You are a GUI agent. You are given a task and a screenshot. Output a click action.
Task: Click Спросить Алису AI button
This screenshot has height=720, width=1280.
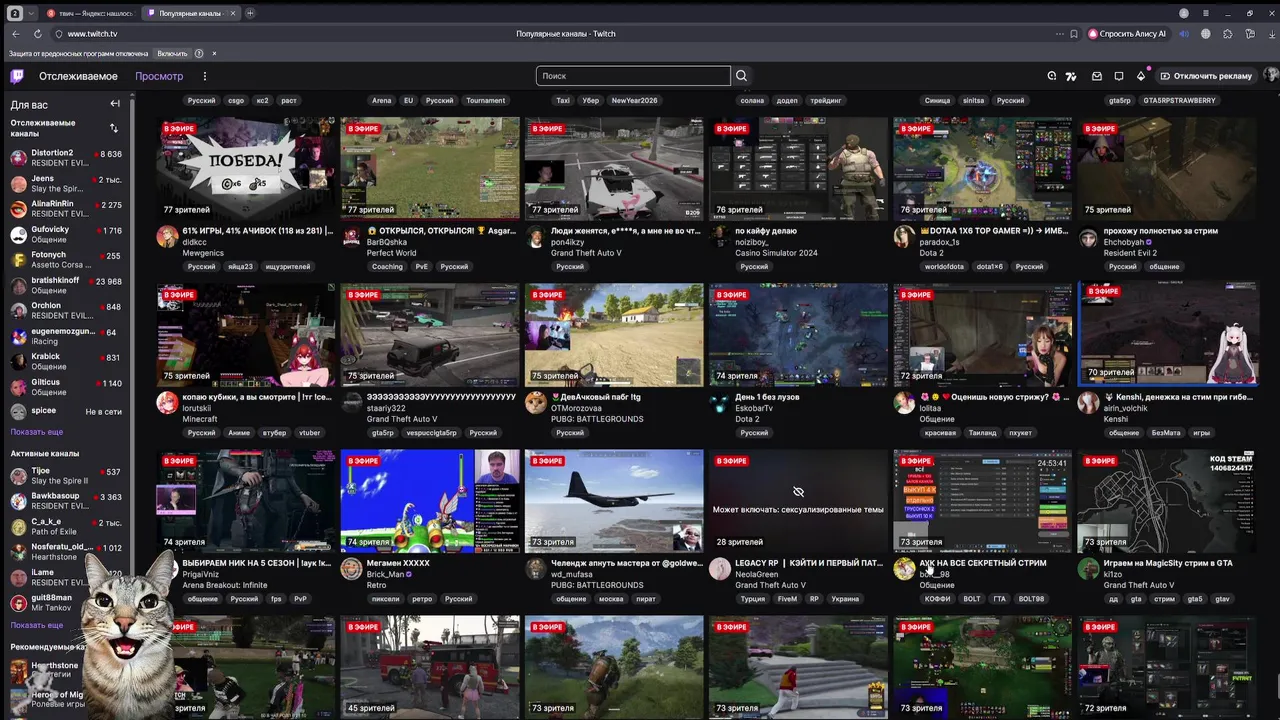click(1126, 34)
